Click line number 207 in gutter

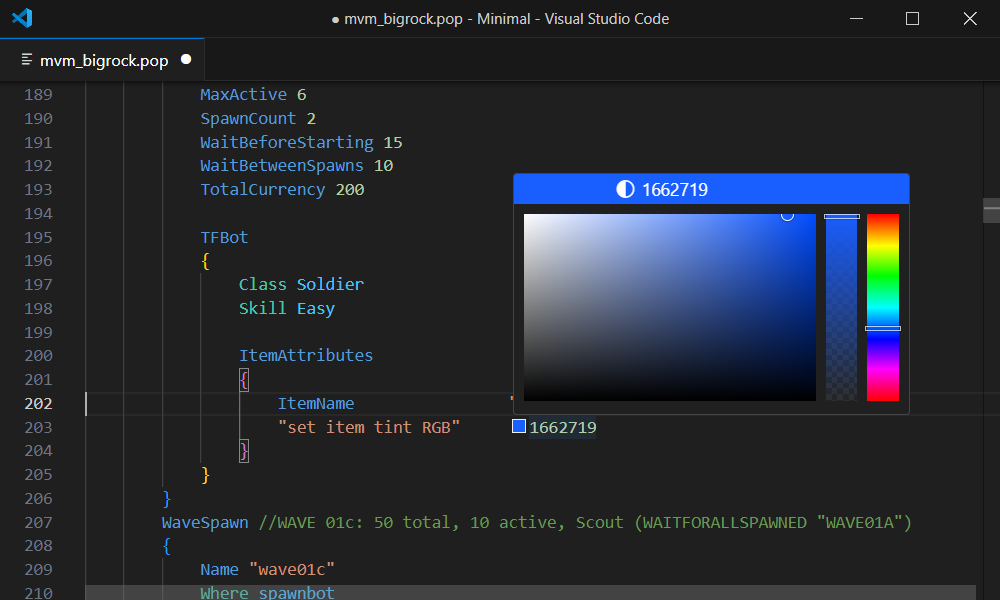[38, 523]
